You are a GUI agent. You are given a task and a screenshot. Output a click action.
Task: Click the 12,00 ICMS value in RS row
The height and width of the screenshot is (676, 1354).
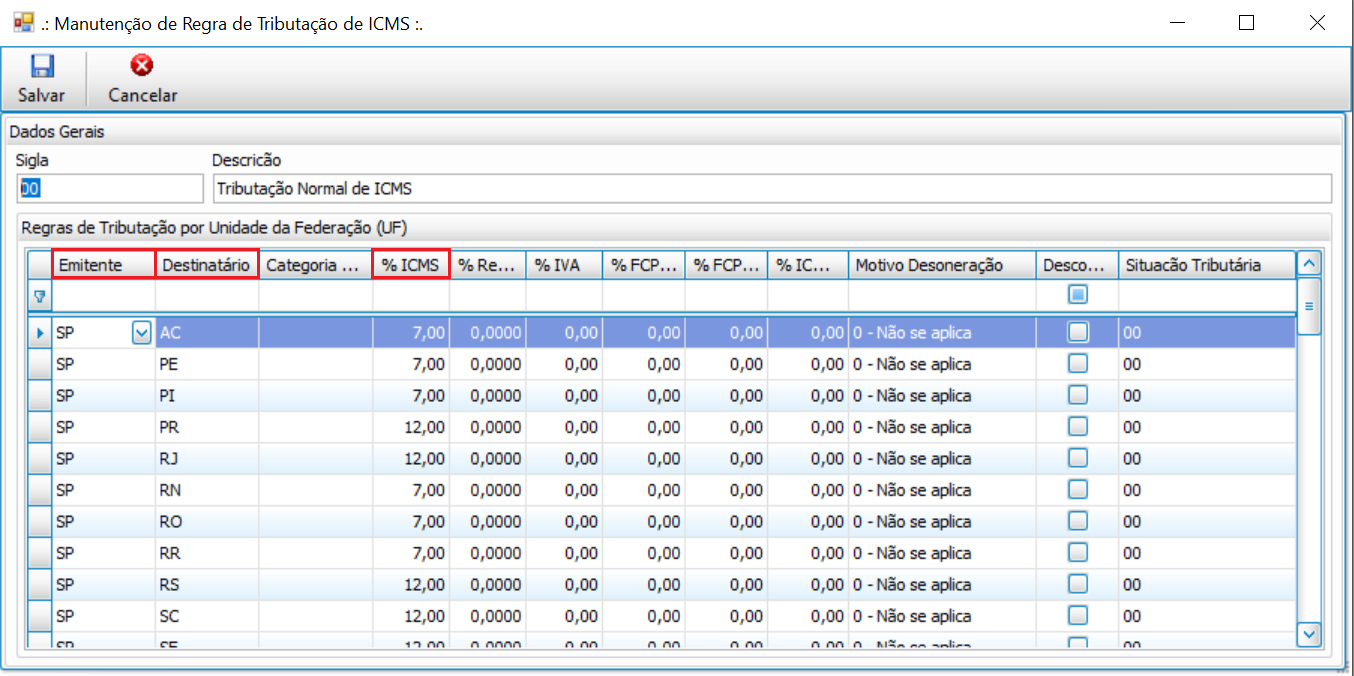click(411, 585)
